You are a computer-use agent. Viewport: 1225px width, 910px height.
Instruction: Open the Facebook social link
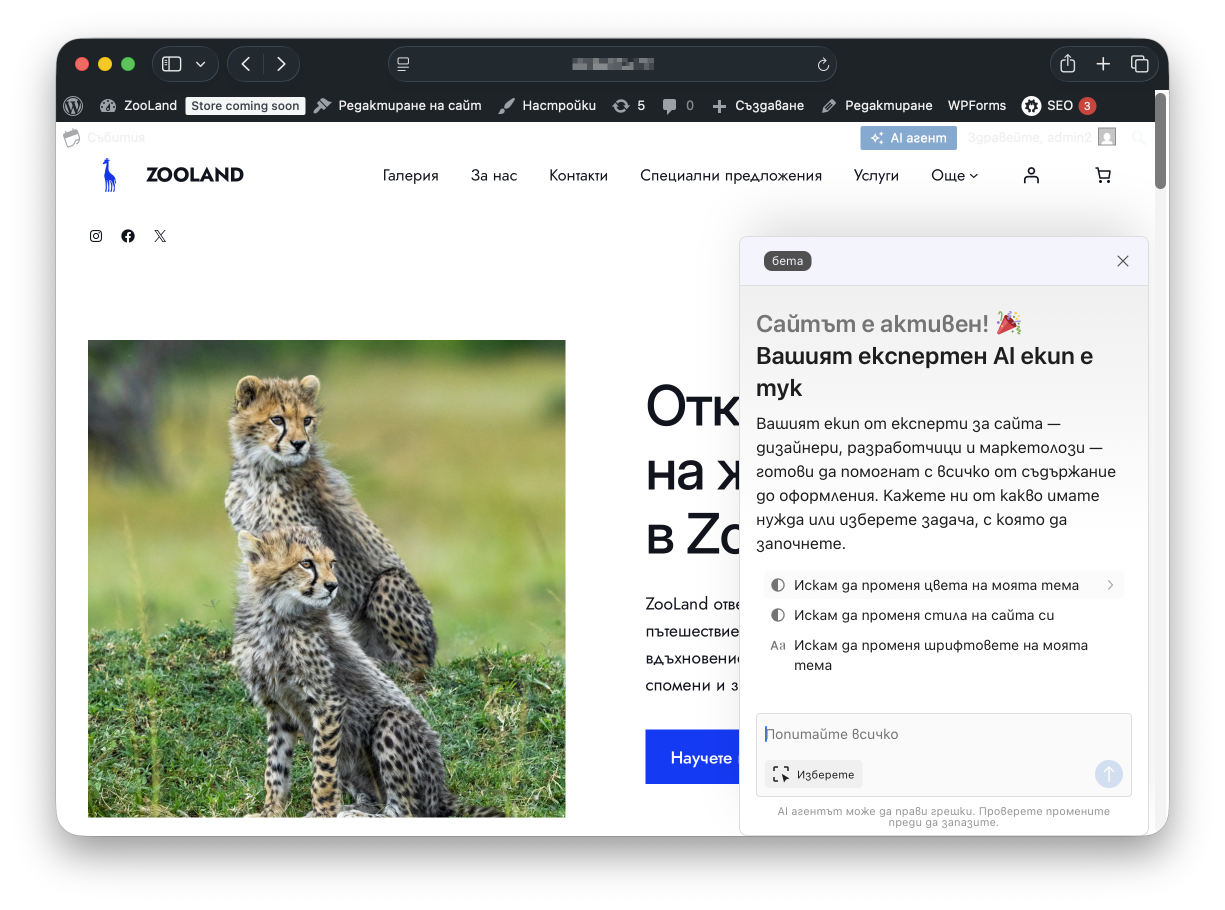[x=128, y=236]
